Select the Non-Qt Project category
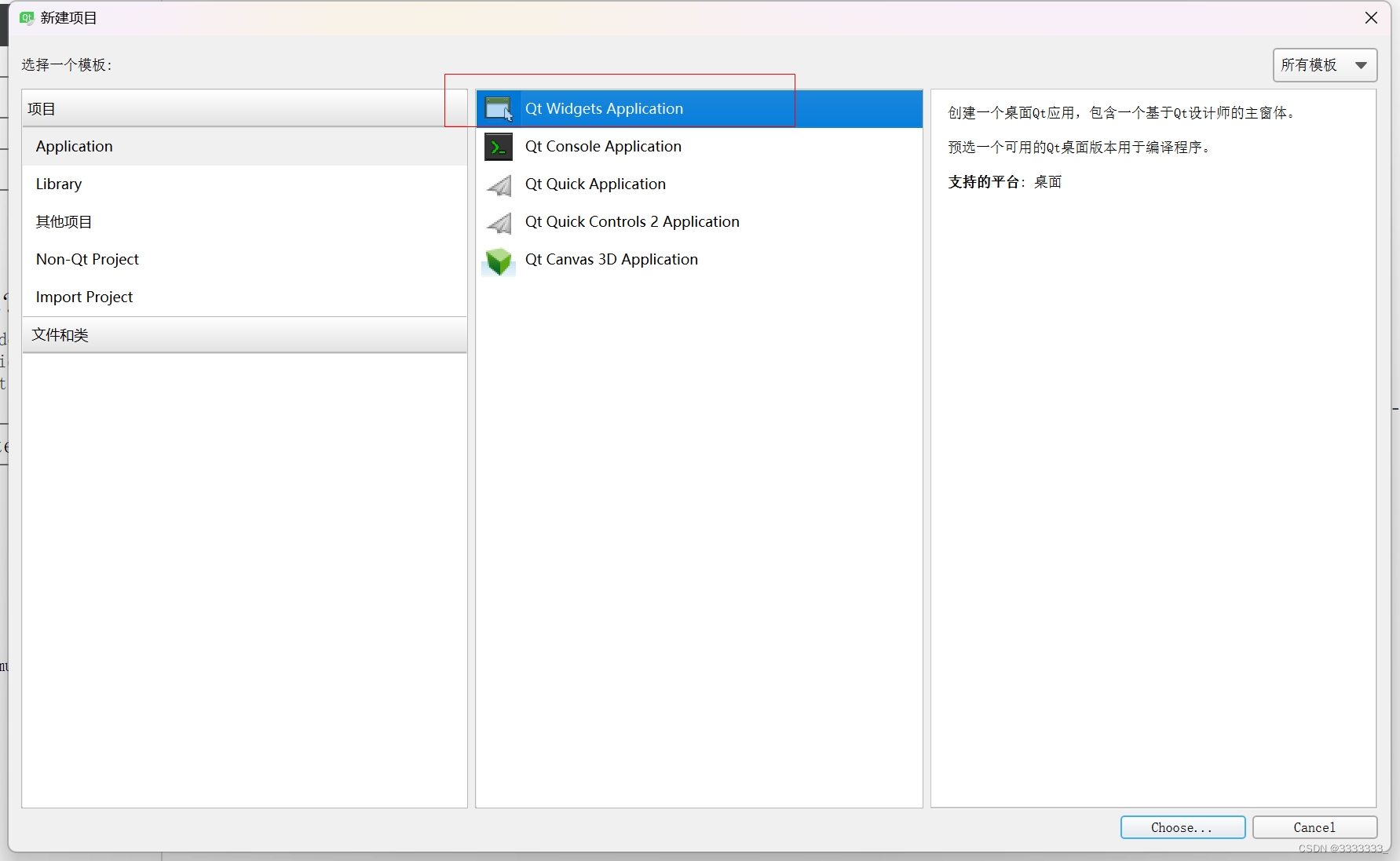This screenshot has width=1400, height=861. 245,260
